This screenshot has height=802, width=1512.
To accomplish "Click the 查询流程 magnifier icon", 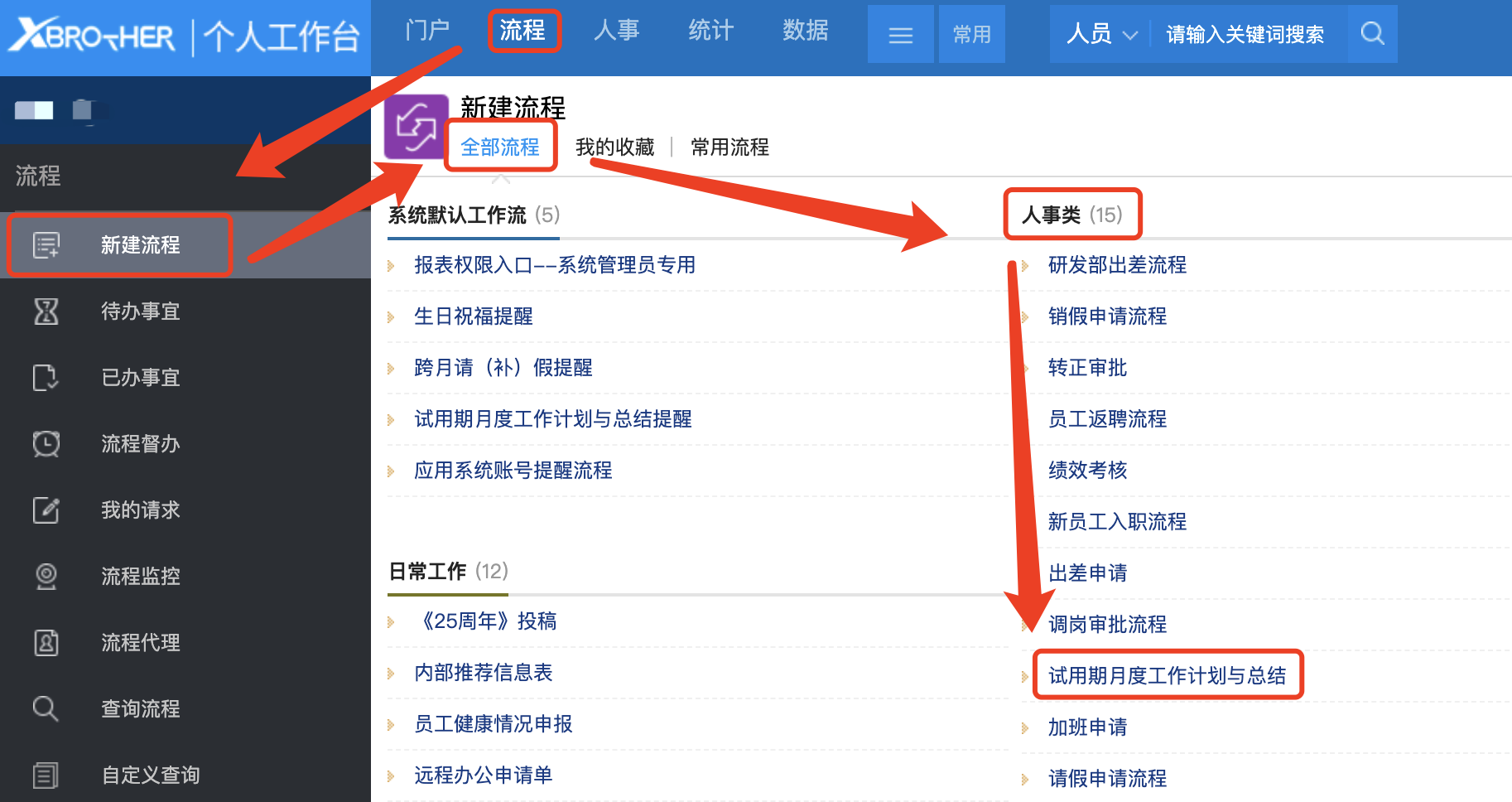I will (46, 709).
